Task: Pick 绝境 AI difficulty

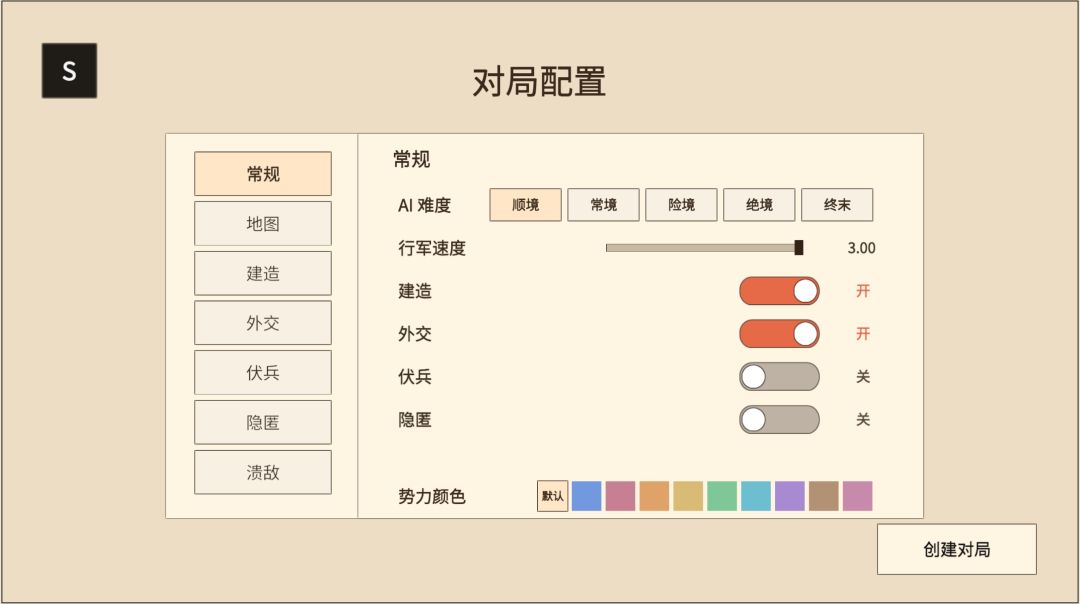Action: (x=759, y=205)
